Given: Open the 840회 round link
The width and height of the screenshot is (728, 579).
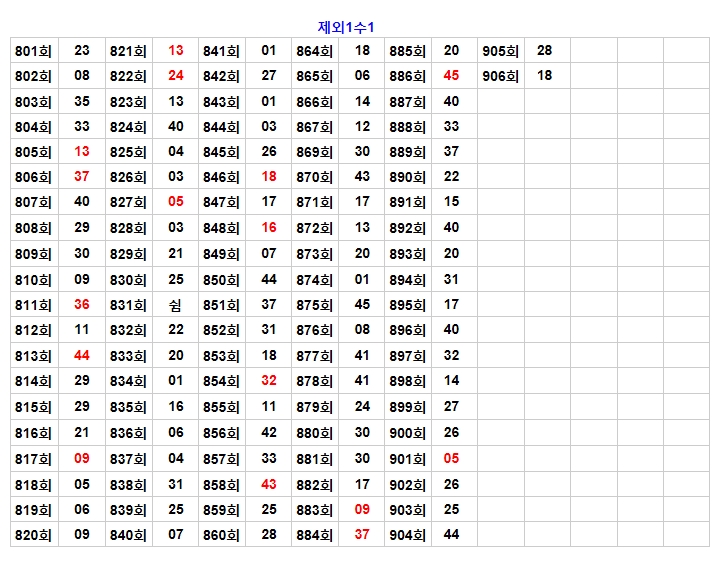Looking at the screenshot, I should click(128, 535).
